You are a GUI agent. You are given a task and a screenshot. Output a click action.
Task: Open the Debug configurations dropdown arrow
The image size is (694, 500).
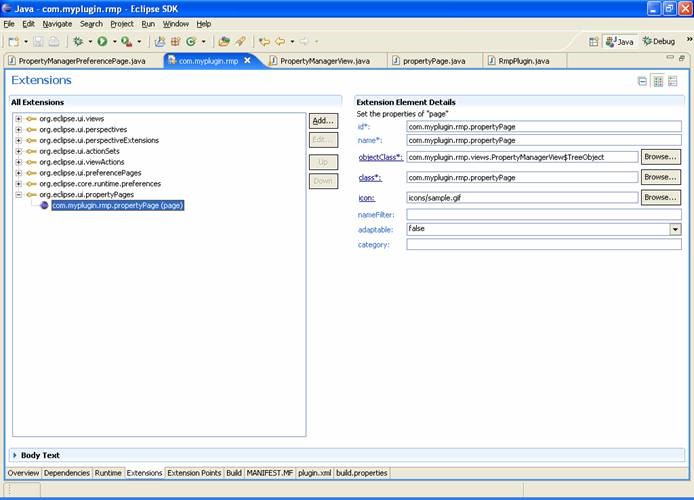90,42
